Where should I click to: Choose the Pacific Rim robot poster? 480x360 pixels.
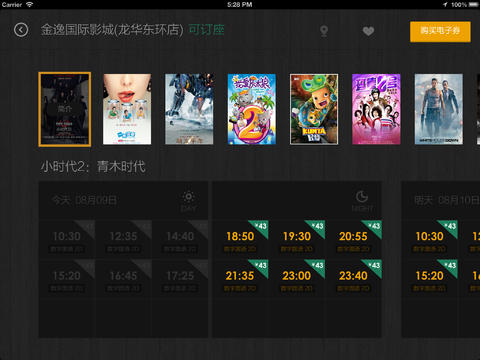click(189, 109)
